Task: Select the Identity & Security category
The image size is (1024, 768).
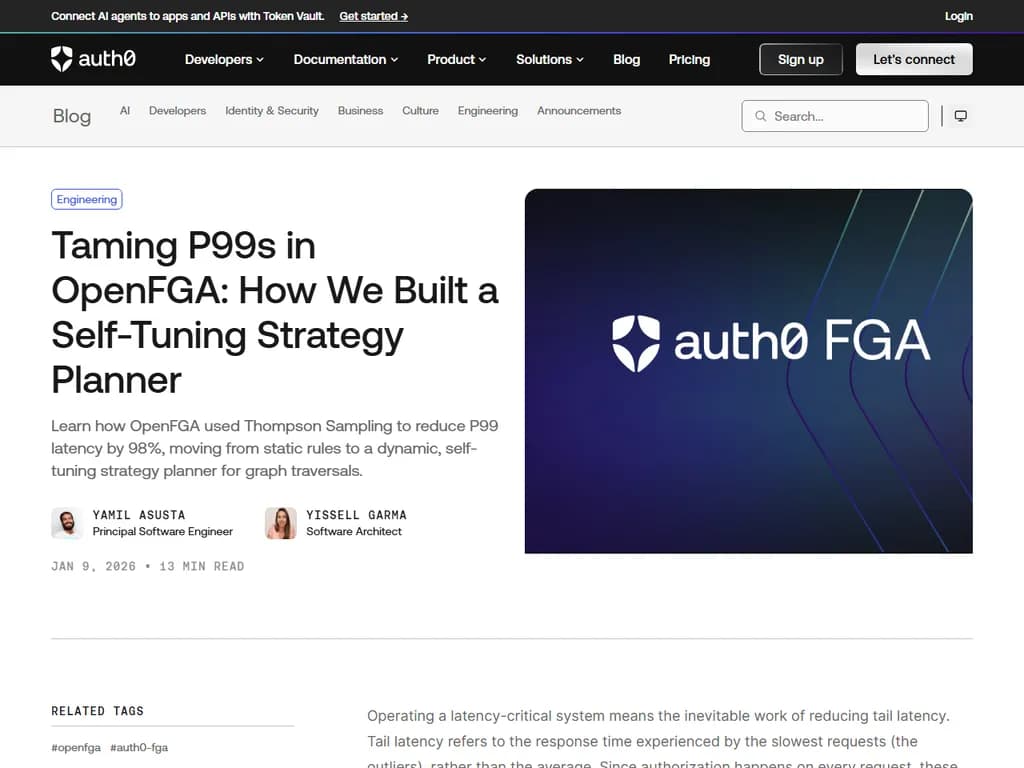Action: pyautogui.click(x=272, y=111)
